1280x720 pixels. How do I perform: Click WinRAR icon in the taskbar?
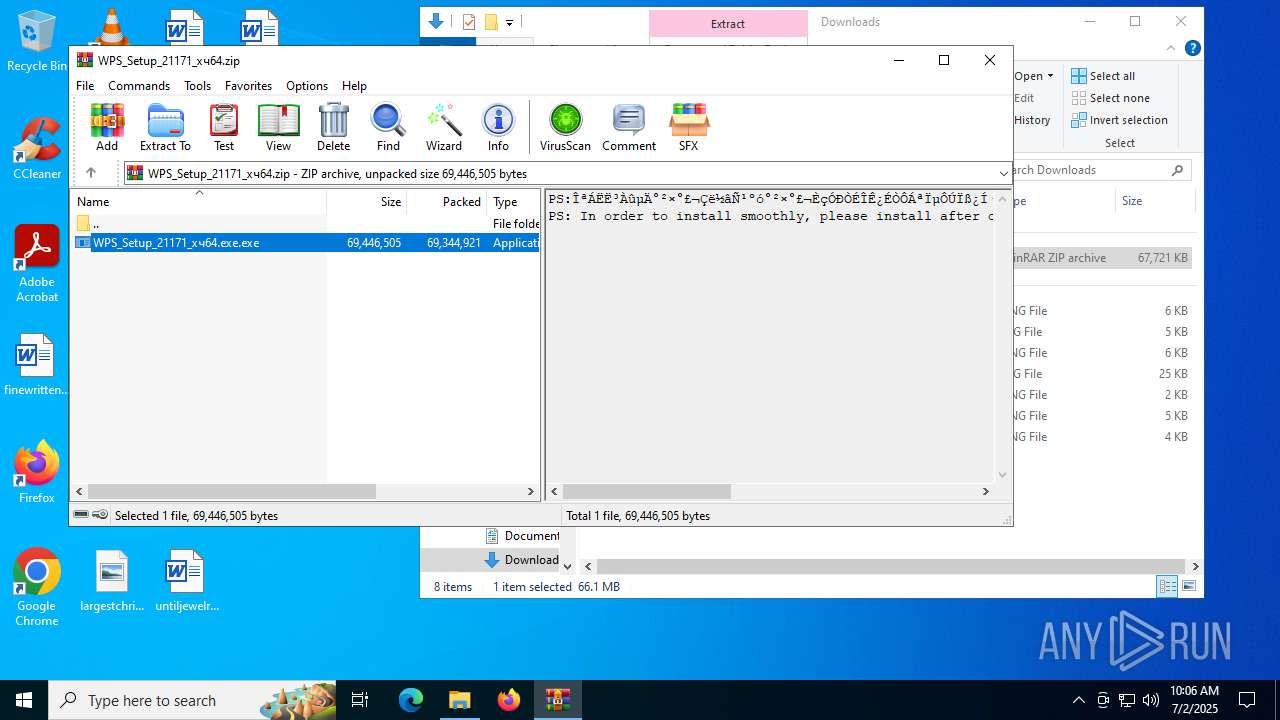(x=558, y=700)
